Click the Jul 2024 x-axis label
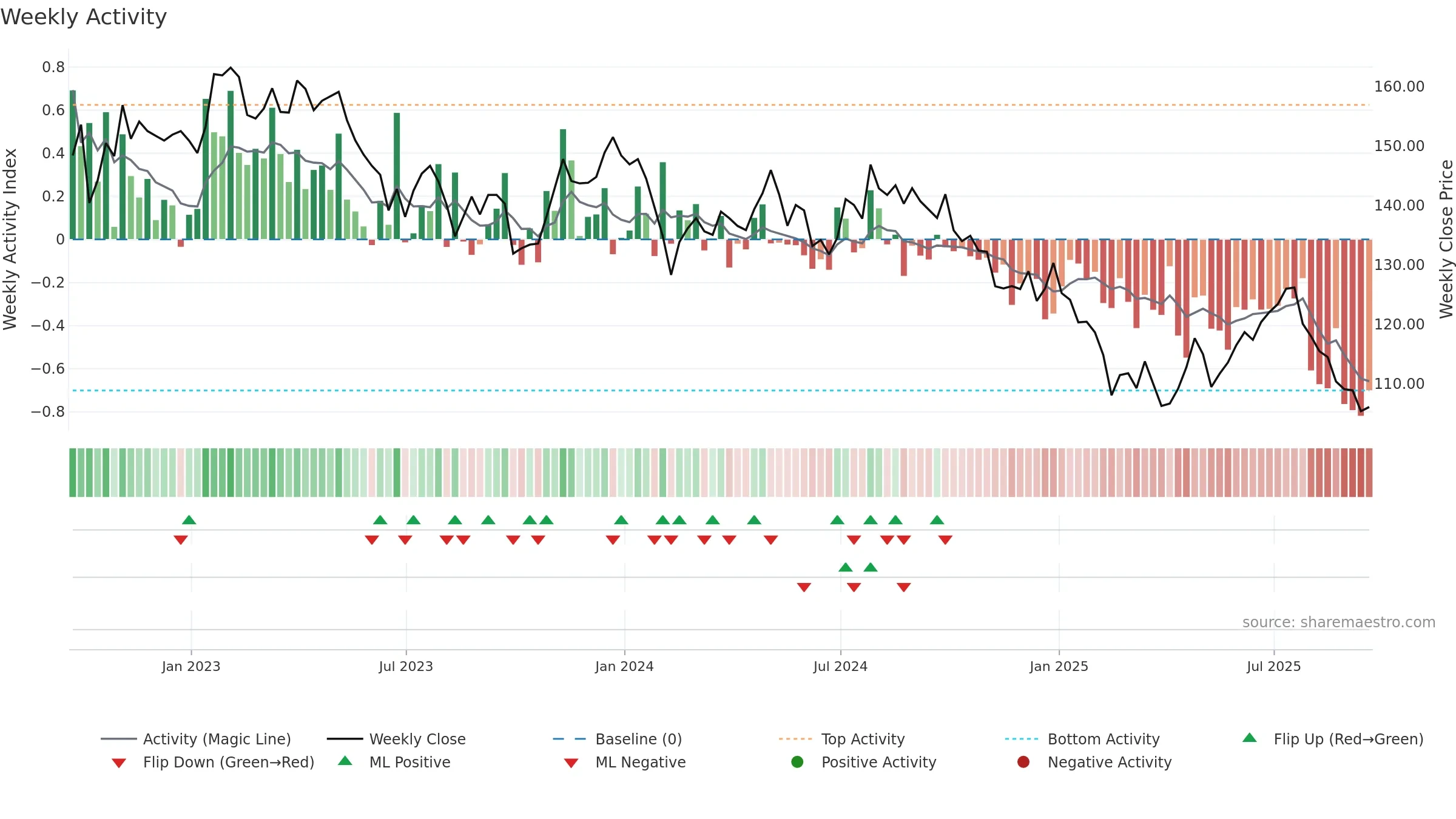This screenshot has height=819, width=1456. tap(840, 666)
